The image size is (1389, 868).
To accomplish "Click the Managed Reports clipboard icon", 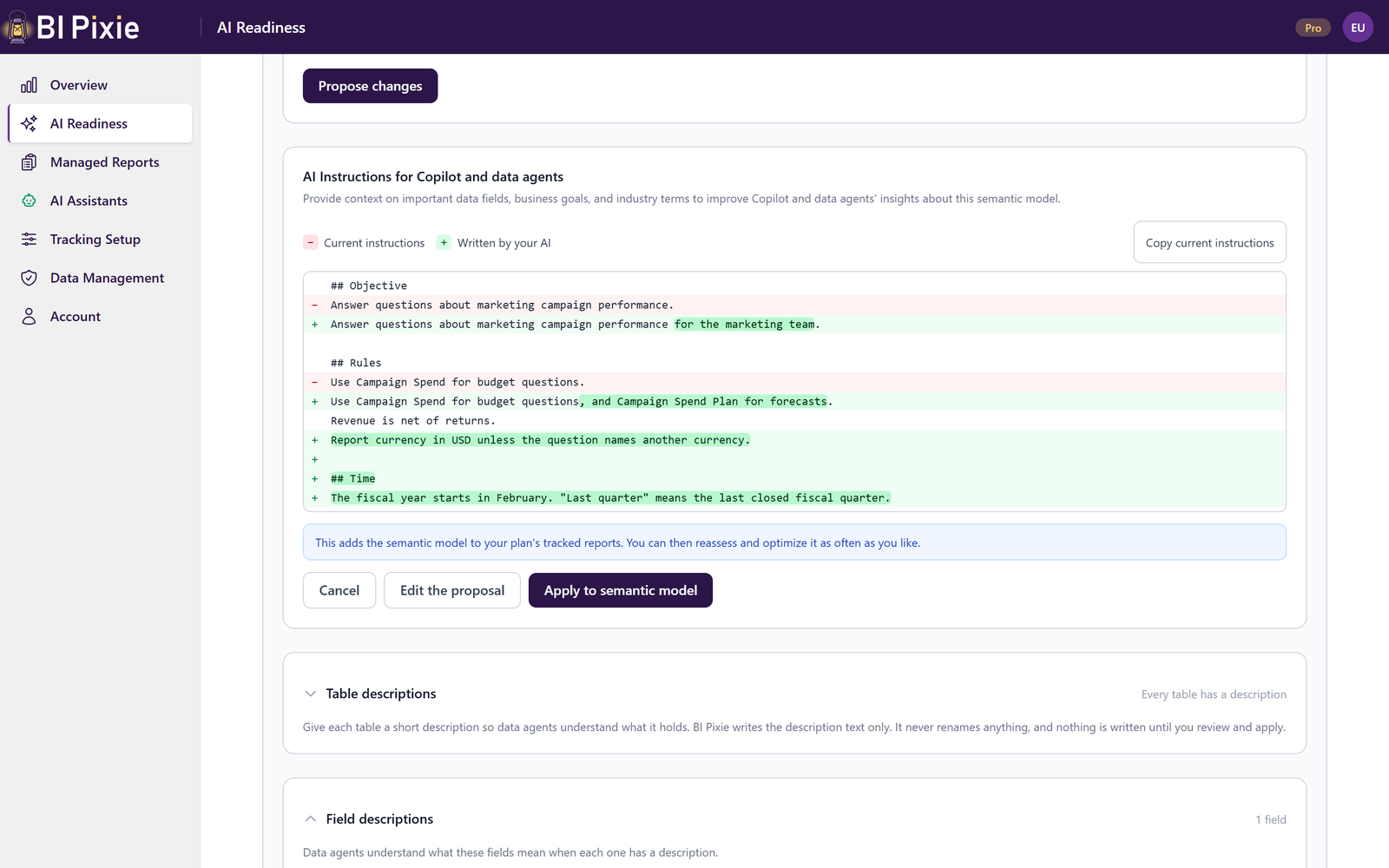I will [29, 162].
